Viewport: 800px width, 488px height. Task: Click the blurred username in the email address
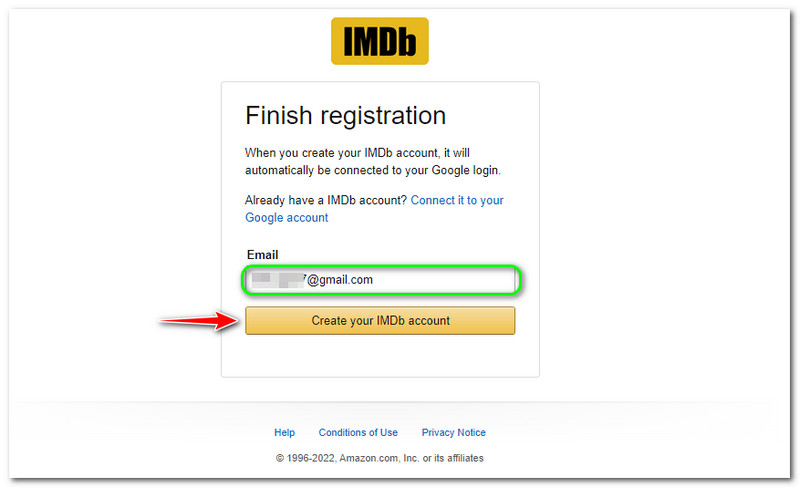click(x=276, y=280)
